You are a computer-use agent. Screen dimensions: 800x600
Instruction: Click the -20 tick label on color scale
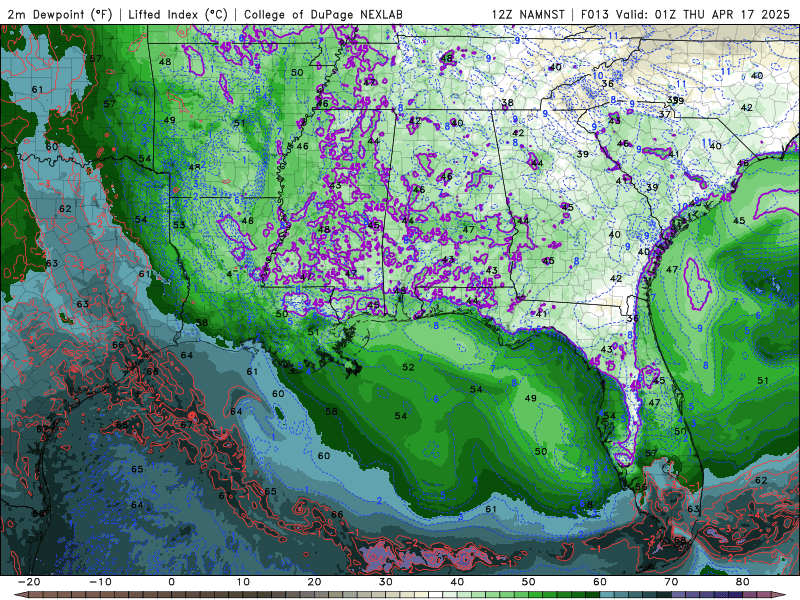coord(29,582)
